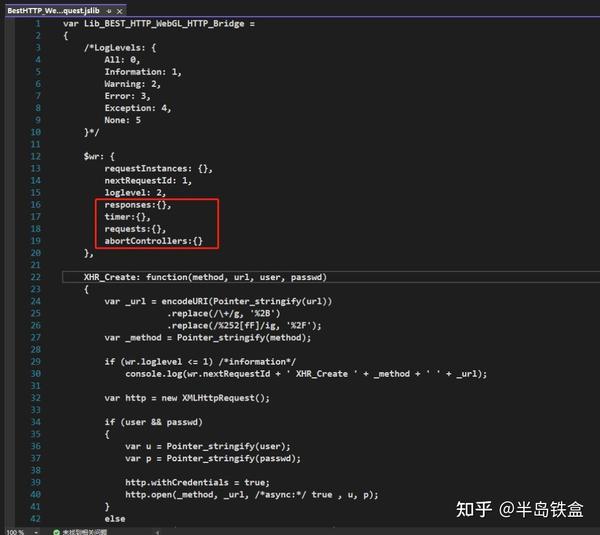Click the 'Exception: 4,' line
The width and height of the screenshot is (600, 535).
[138, 108]
